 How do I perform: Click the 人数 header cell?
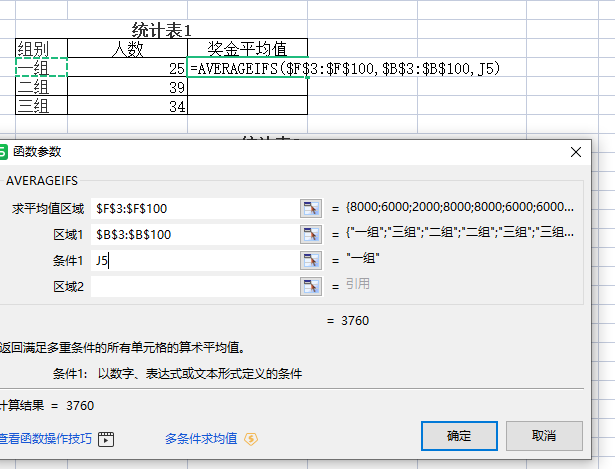click(127, 48)
